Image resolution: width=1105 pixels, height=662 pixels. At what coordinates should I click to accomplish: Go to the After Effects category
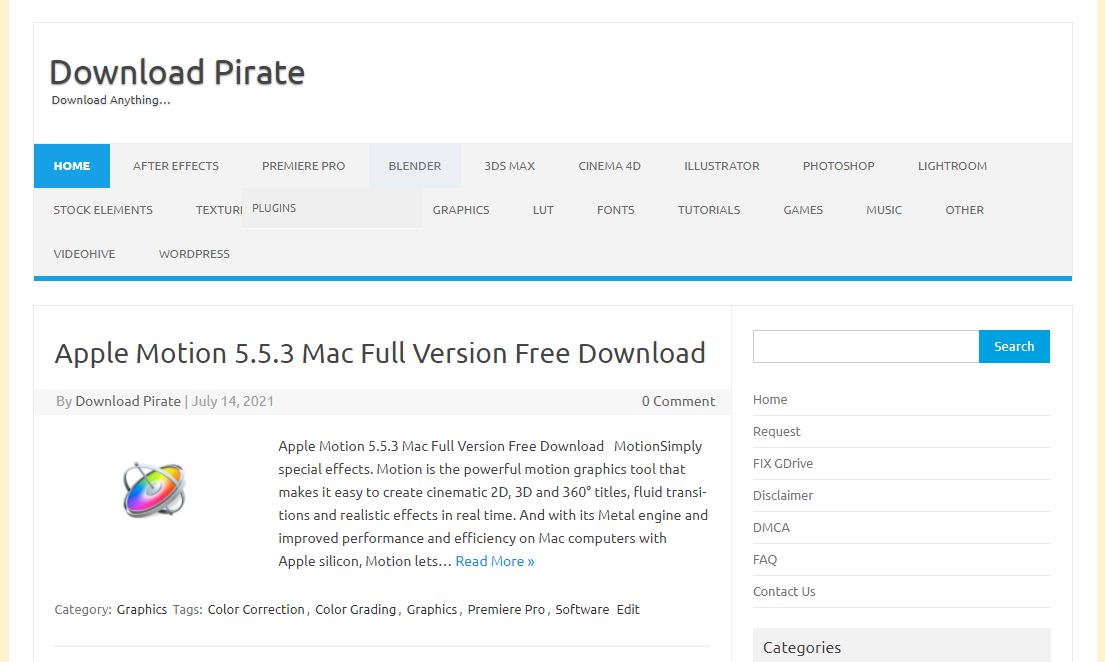point(176,166)
